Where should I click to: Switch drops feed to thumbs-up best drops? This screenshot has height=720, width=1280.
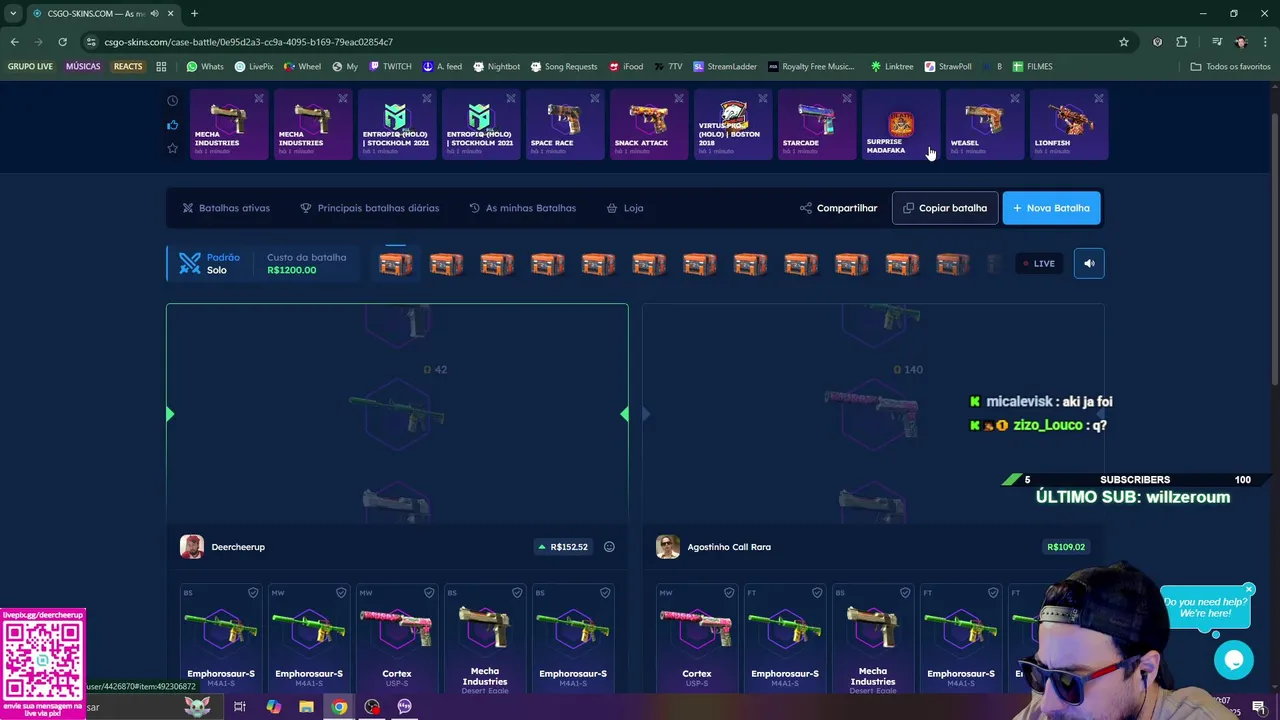point(172,125)
